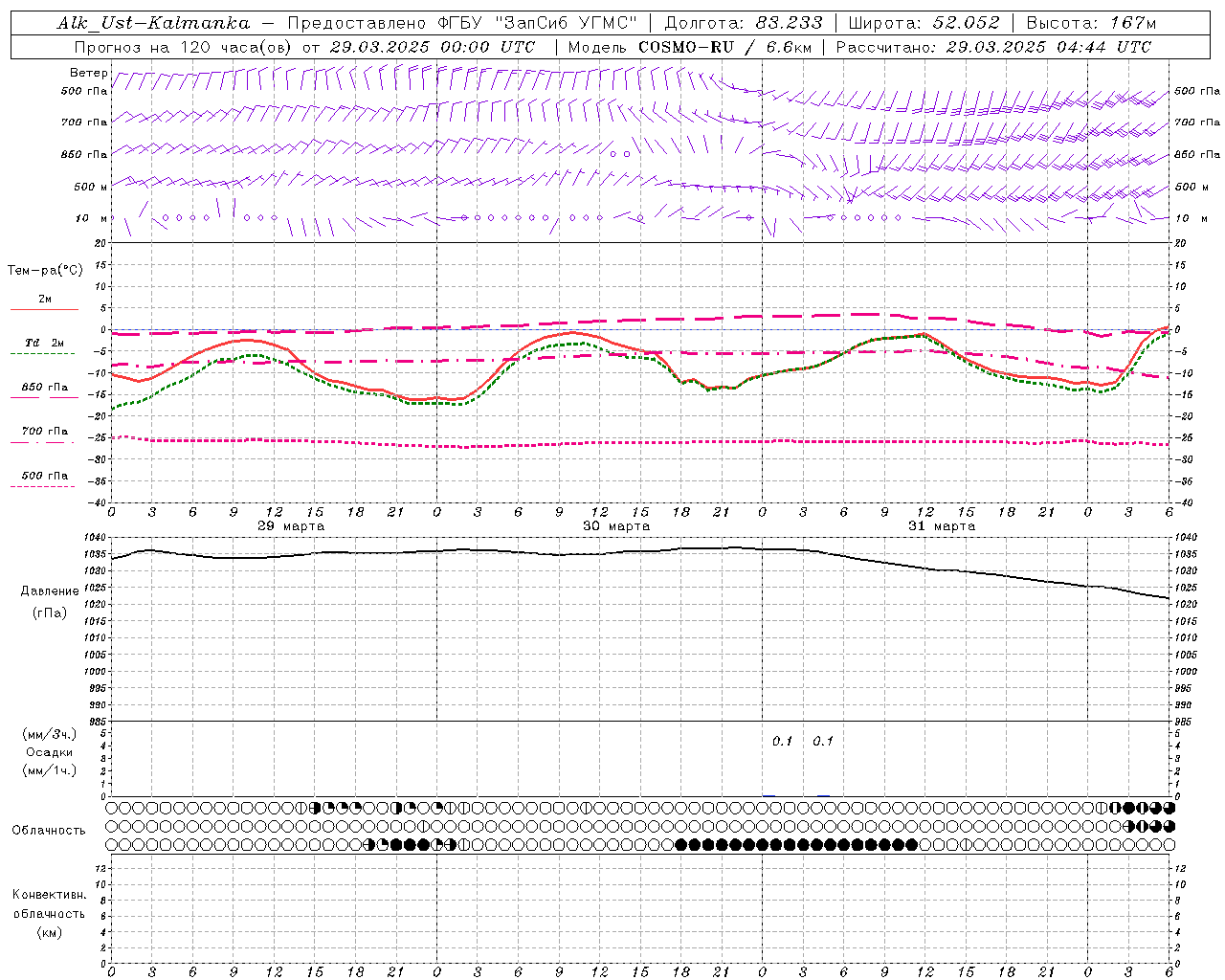Click the Широта: 52.052 value
1225x980 pixels.
(x=924, y=23)
